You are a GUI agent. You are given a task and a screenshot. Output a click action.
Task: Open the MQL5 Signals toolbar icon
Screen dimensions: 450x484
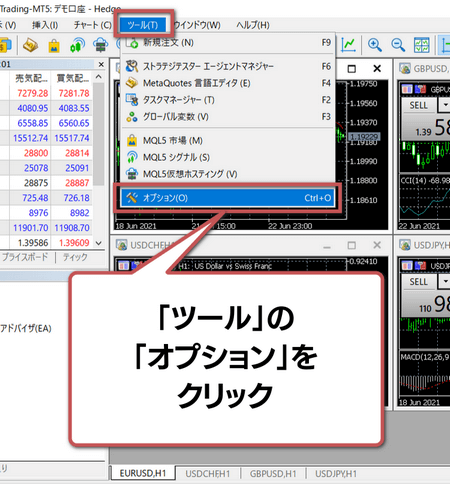click(77, 45)
